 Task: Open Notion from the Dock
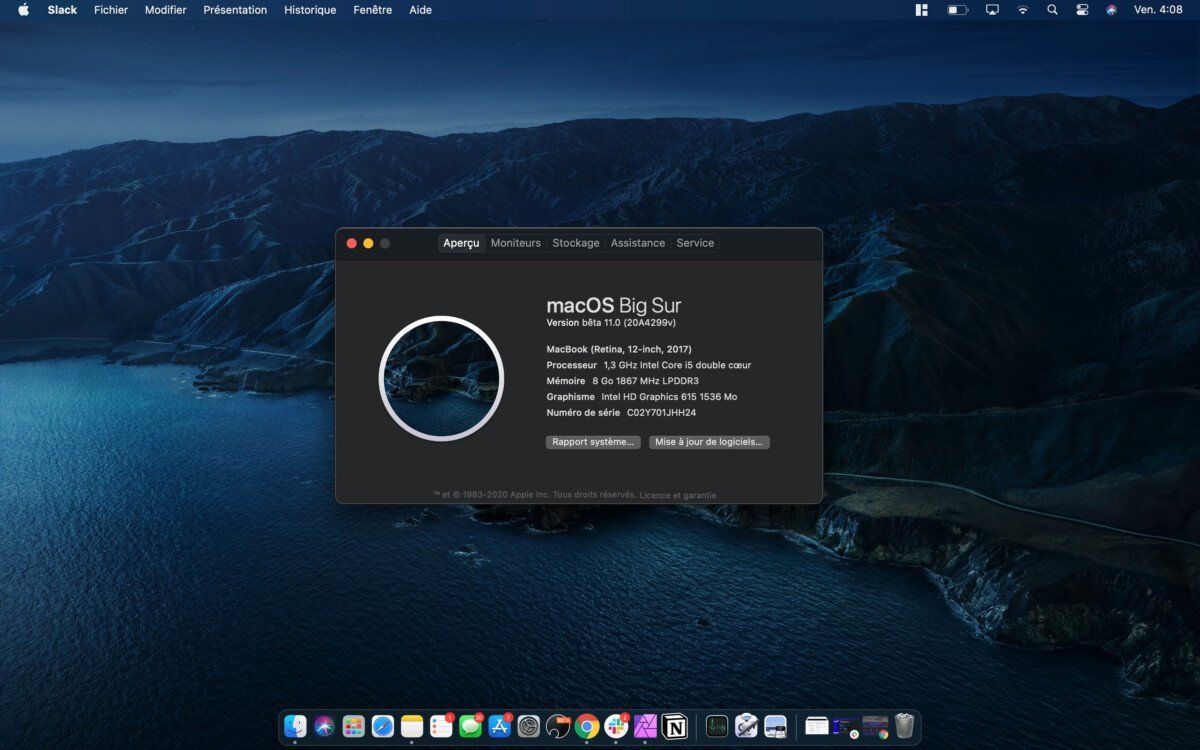pyautogui.click(x=675, y=726)
